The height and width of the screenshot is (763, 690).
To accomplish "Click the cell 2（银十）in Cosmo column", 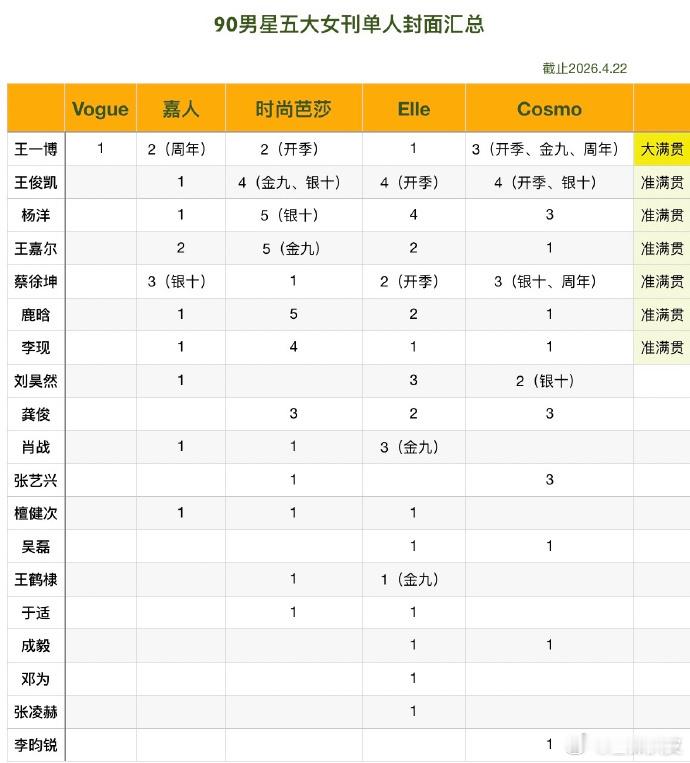I will click(x=549, y=381).
